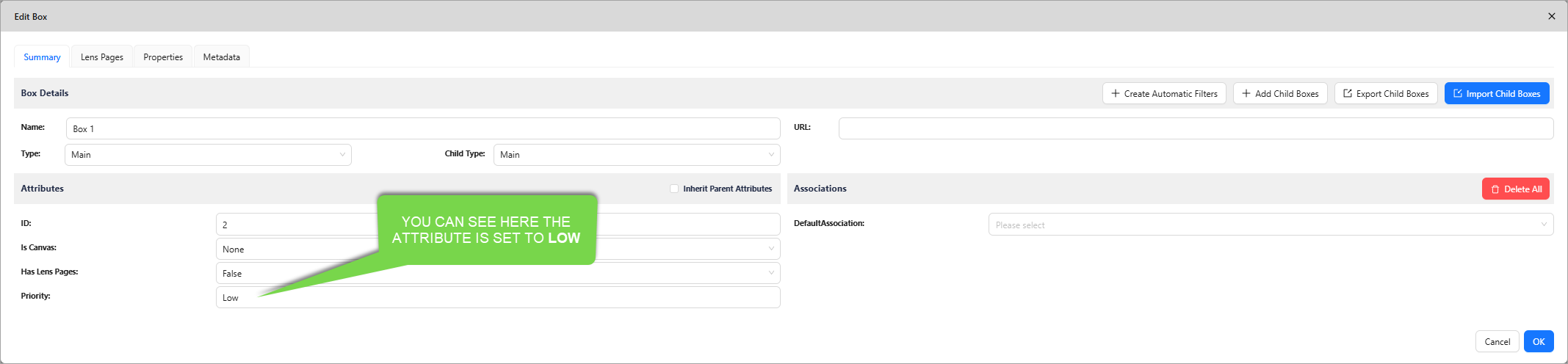Click the plus icon on Add Child Boxes
Screen dimensions: 1568x364
pos(1246,94)
